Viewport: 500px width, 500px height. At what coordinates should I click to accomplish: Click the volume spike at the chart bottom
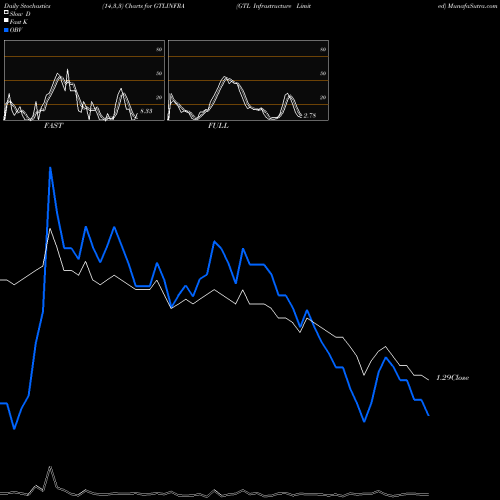(x=50, y=468)
